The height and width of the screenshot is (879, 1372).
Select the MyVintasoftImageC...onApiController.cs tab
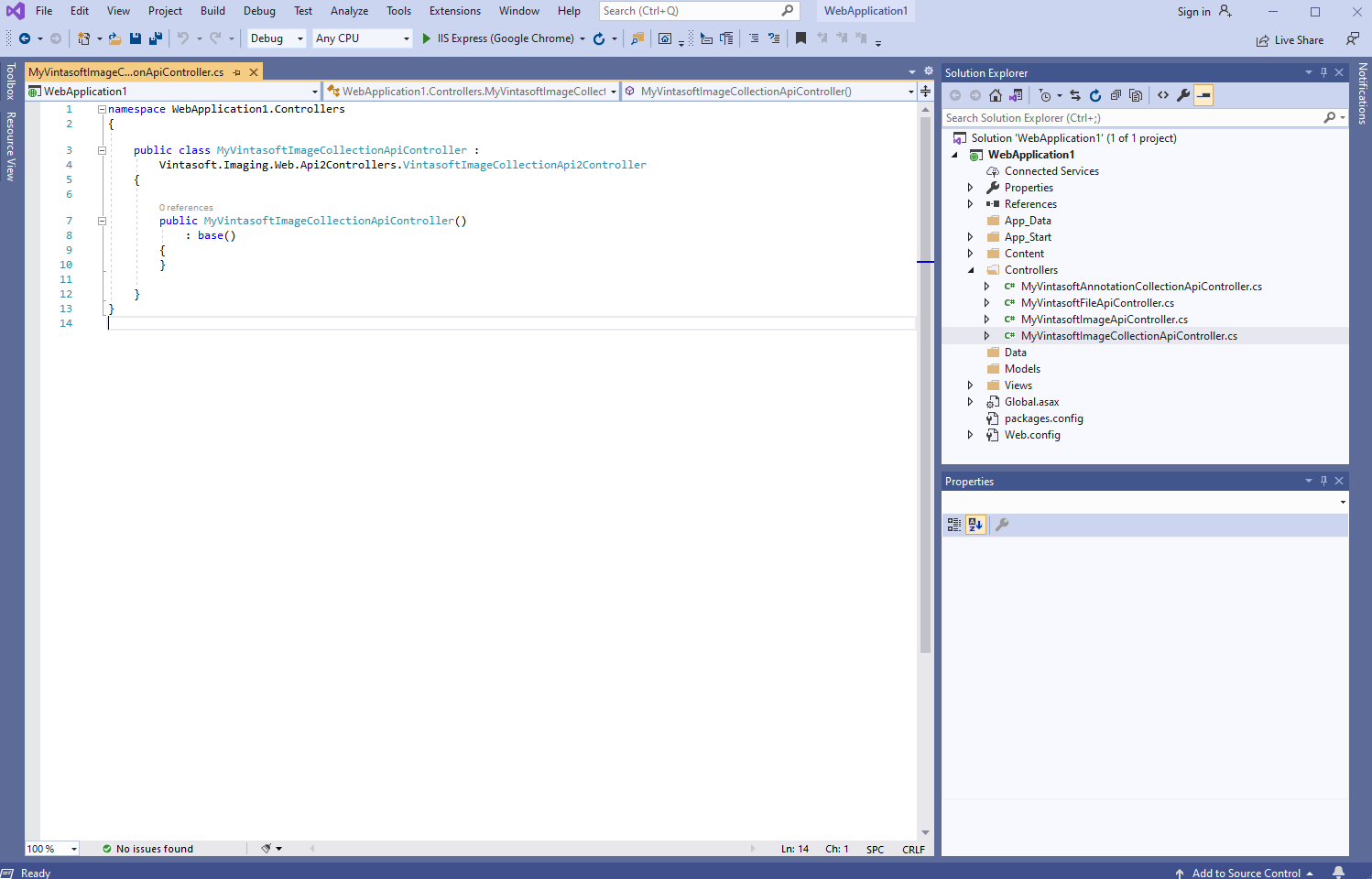[x=126, y=72]
